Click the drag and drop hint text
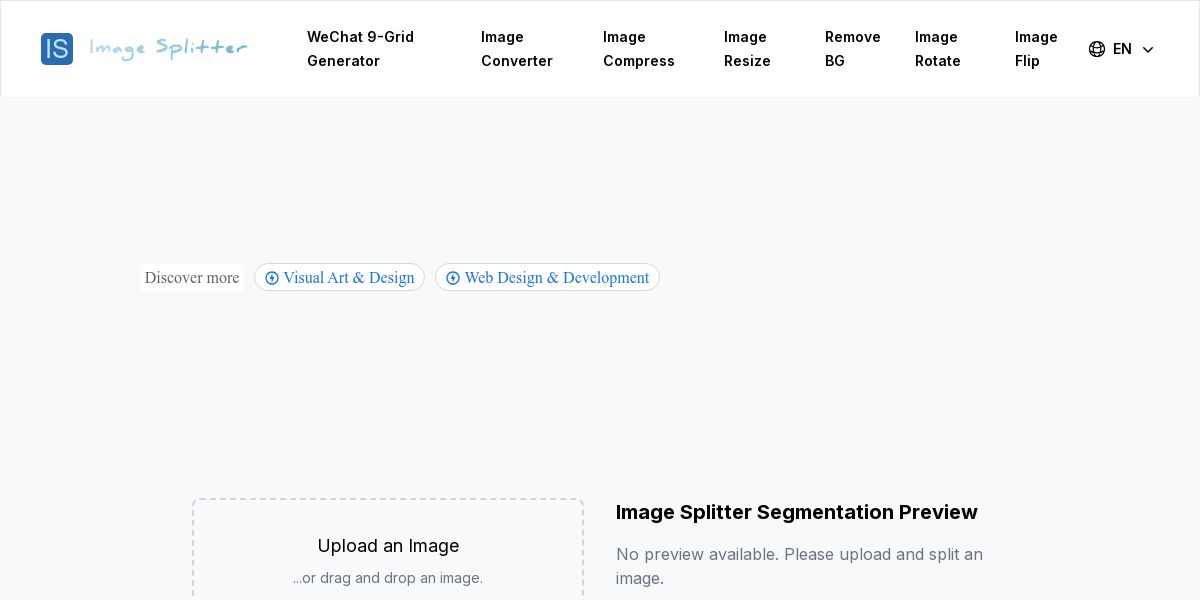Screen dimensions: 1200x600 pyautogui.click(x=388, y=578)
